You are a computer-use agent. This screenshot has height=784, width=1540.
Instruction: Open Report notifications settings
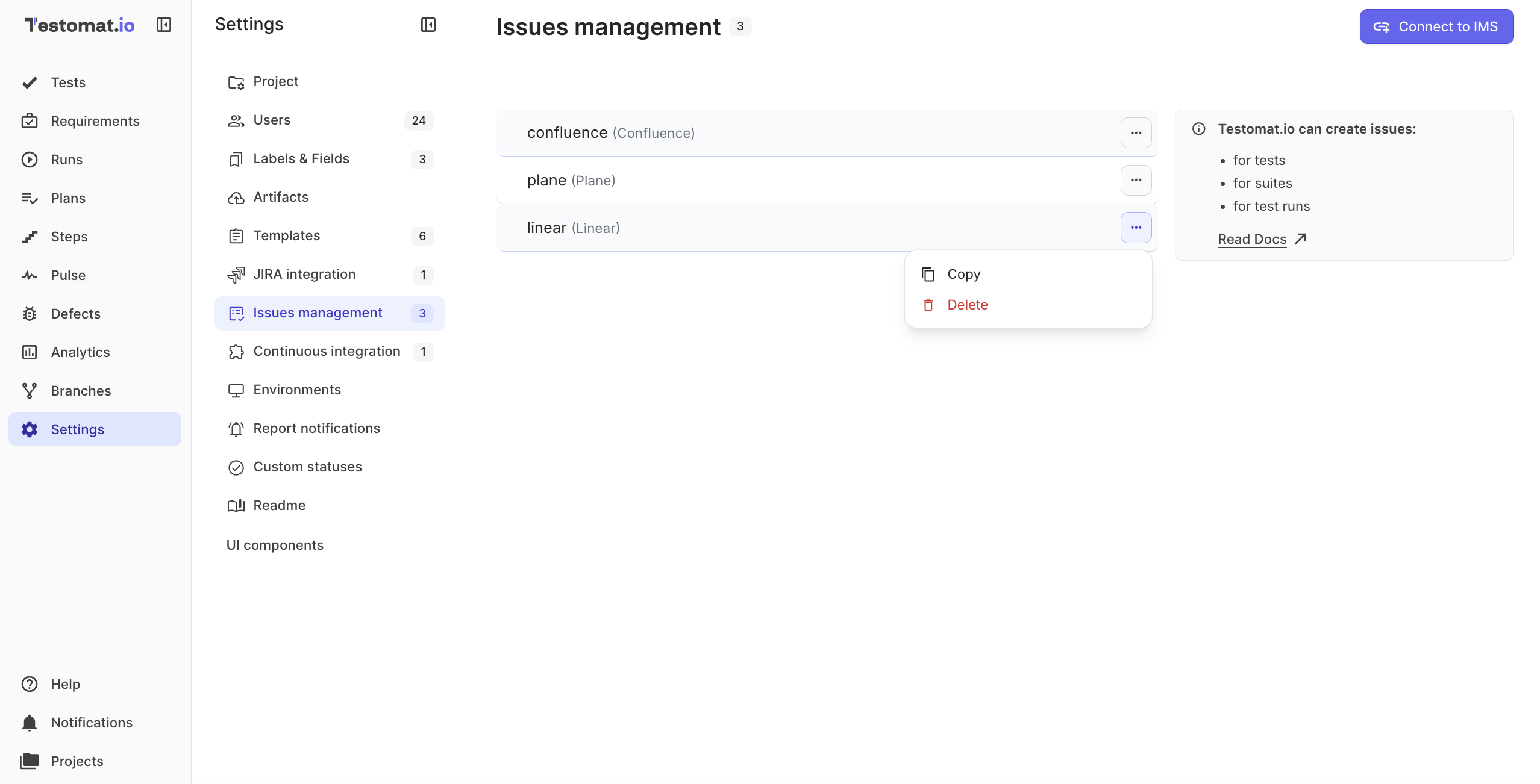click(x=330, y=429)
